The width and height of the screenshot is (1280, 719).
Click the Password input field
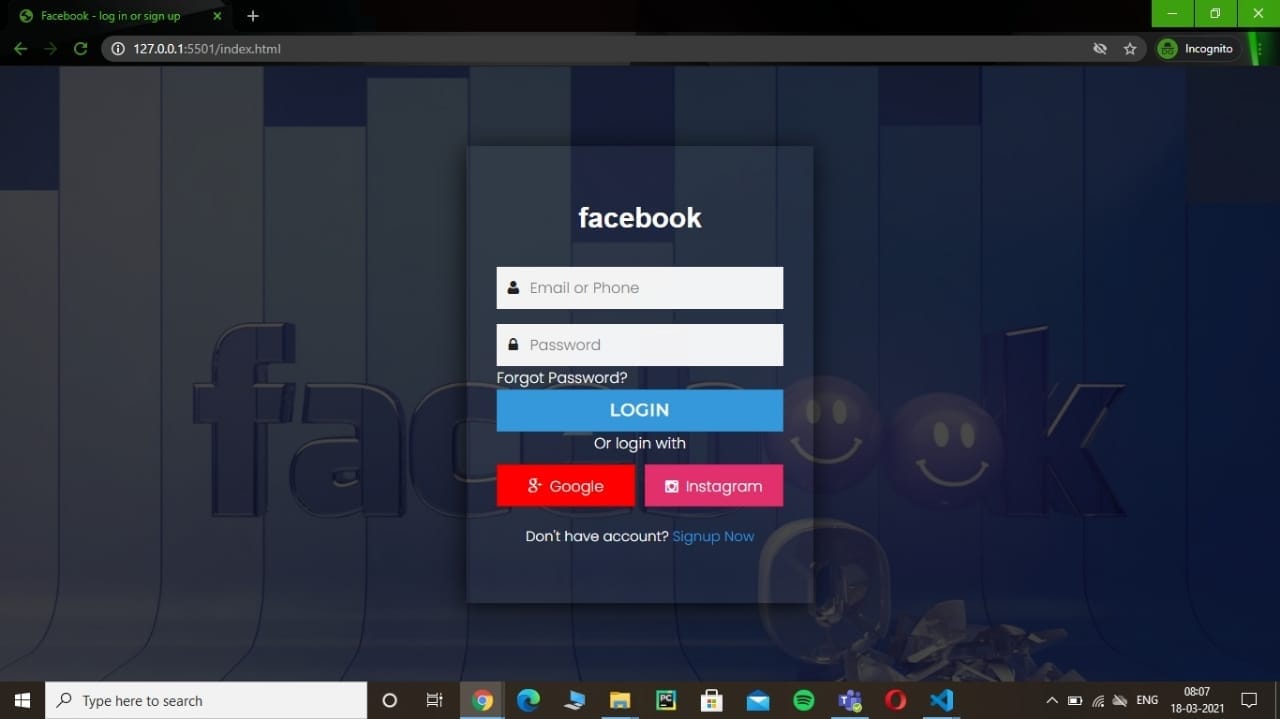(640, 344)
